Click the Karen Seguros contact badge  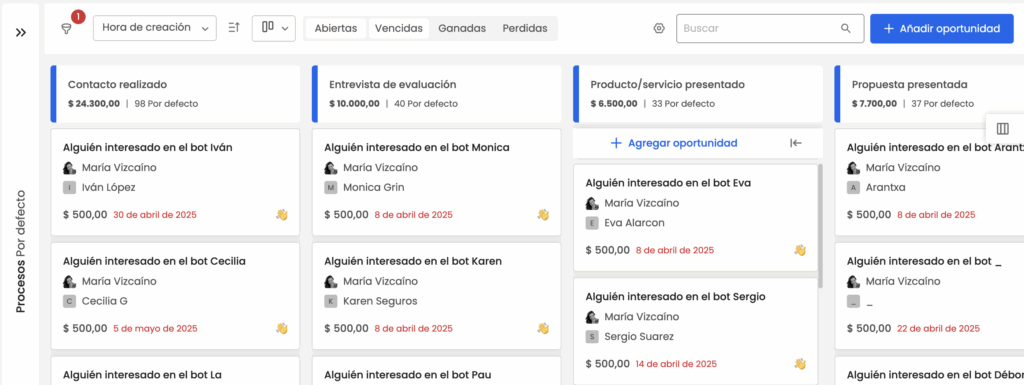pyautogui.click(x=330, y=301)
